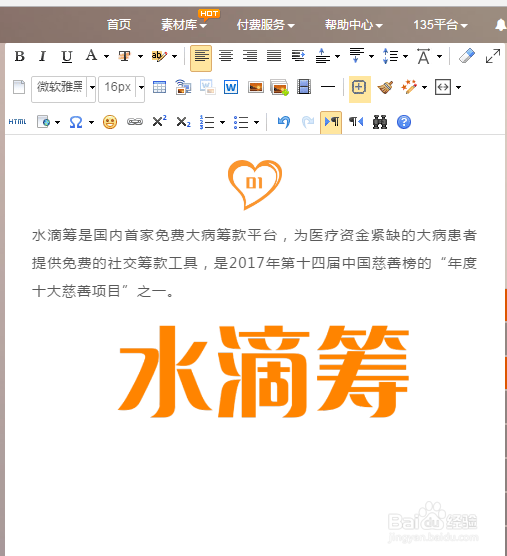This screenshot has height=556, width=507.
Task: Apply font color with the A icon
Action: (x=91, y=56)
